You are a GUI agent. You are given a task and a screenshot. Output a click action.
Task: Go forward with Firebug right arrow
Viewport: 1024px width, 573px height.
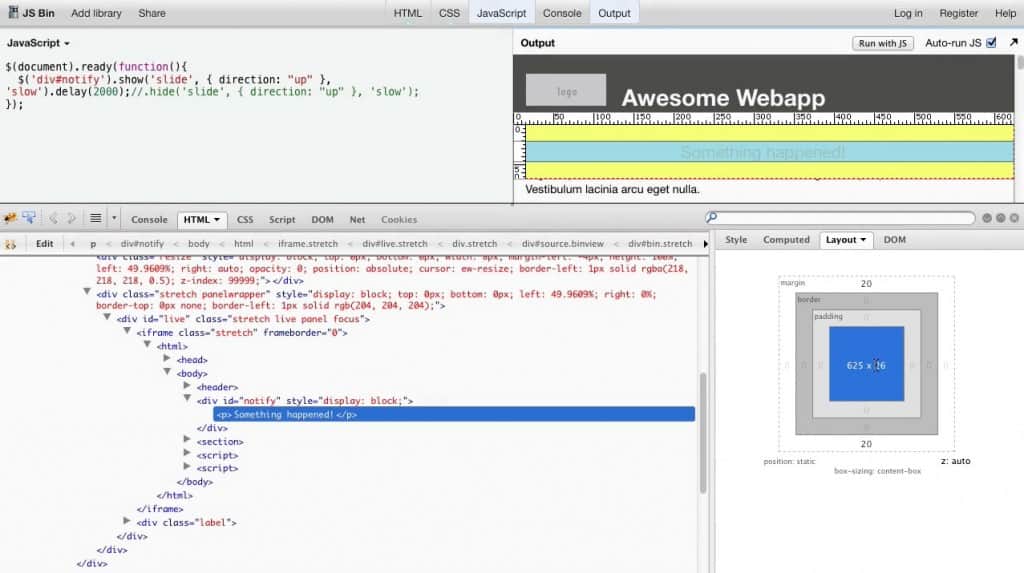pyautogui.click(x=71, y=219)
